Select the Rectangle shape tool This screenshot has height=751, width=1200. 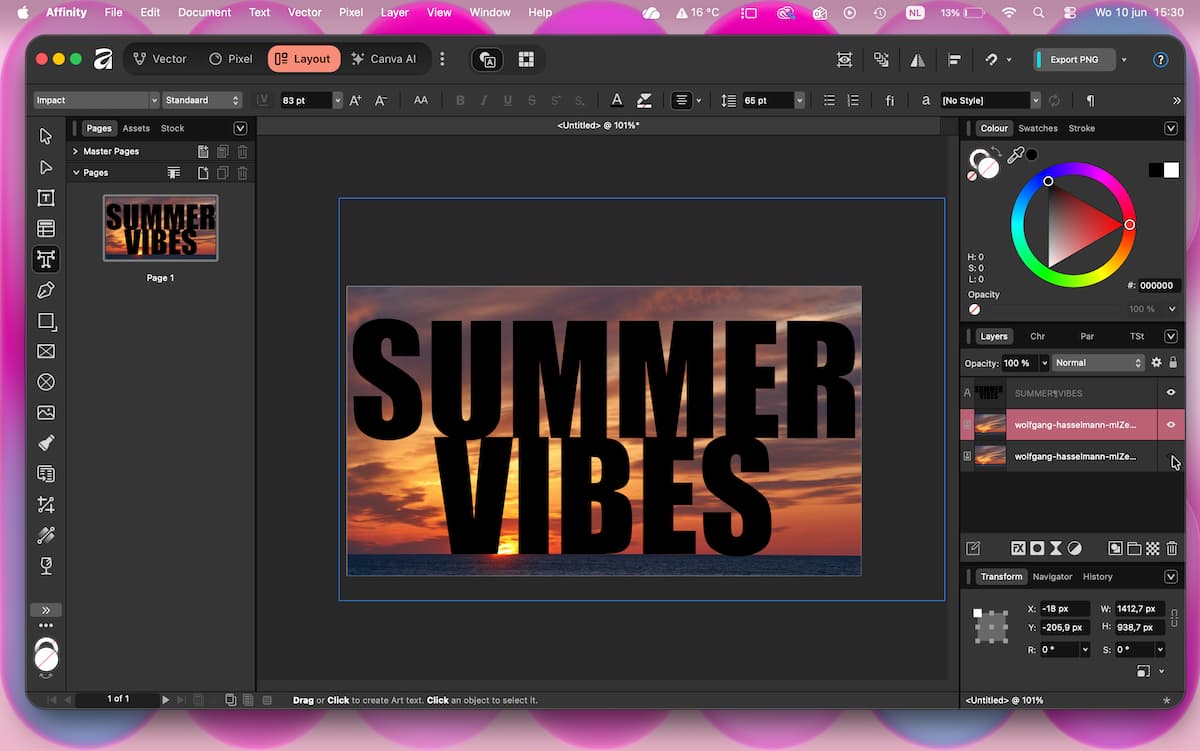pyautogui.click(x=45, y=321)
